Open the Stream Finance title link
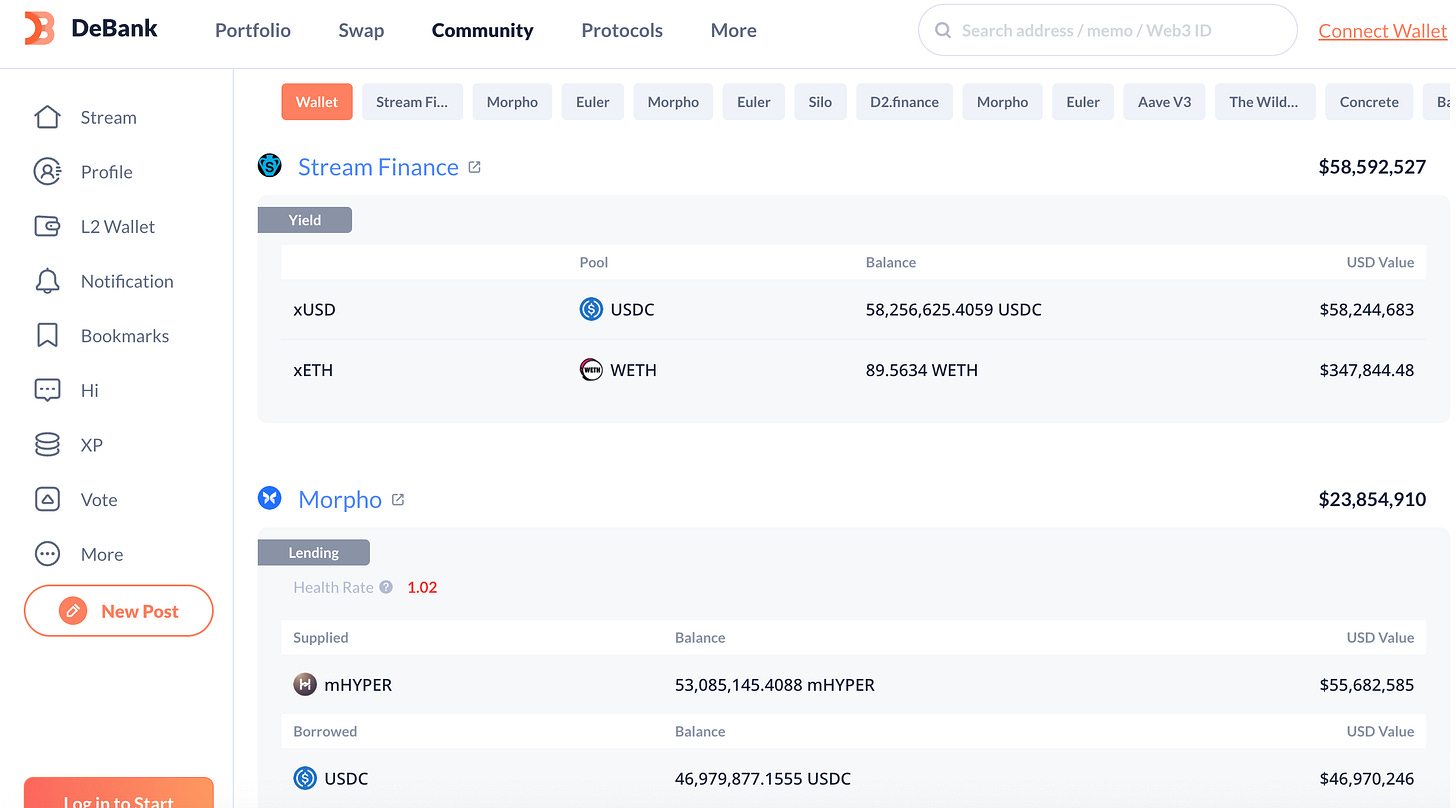 (378, 167)
